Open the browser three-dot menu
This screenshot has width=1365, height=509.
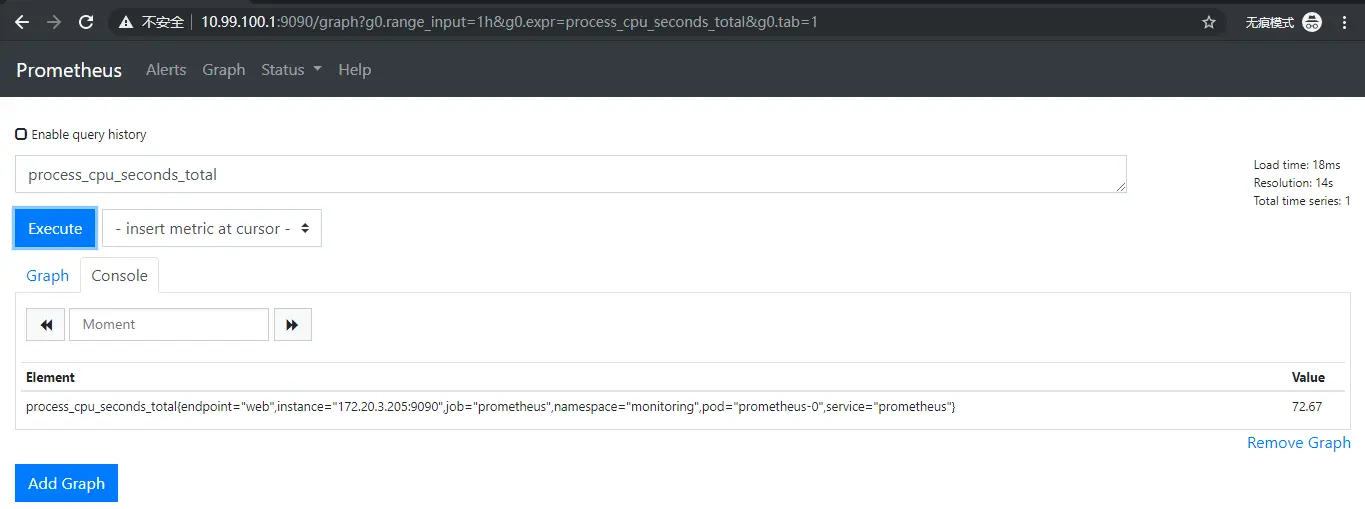1345,22
